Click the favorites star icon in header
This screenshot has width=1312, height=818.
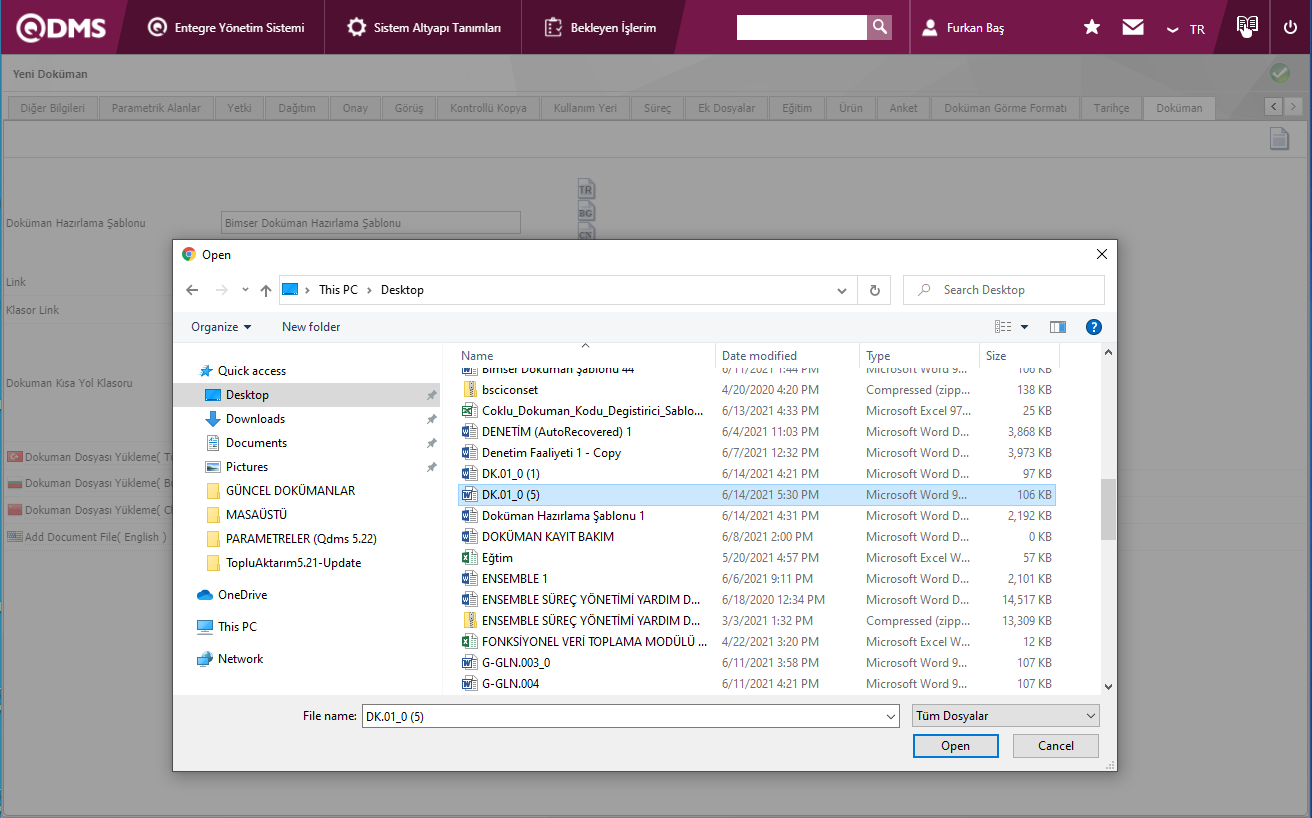(x=1092, y=27)
